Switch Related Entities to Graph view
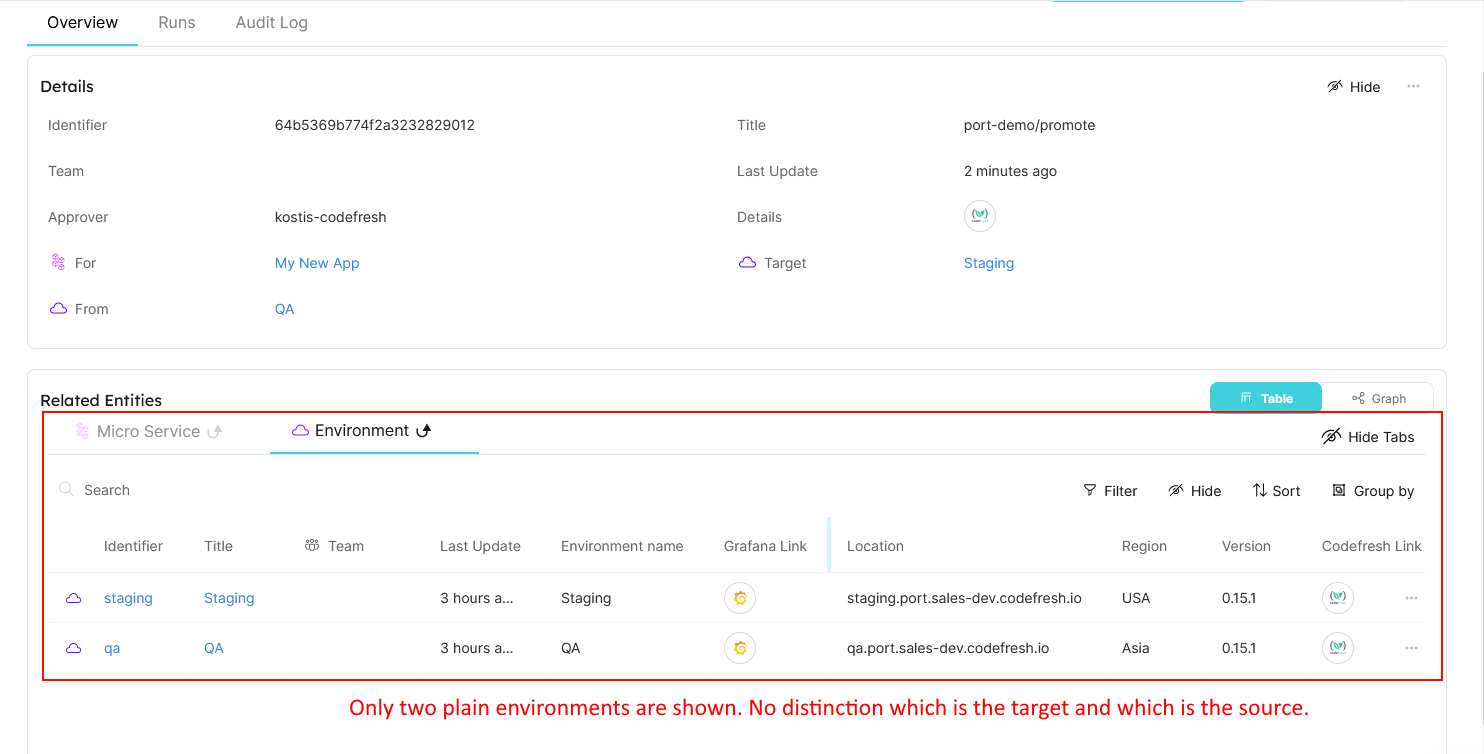The image size is (1484, 754). [x=1378, y=398]
